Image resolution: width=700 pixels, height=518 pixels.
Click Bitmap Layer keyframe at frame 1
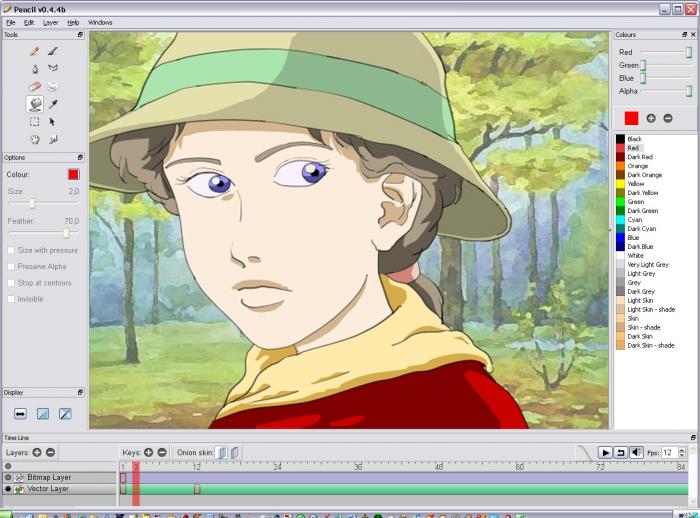tap(123, 478)
